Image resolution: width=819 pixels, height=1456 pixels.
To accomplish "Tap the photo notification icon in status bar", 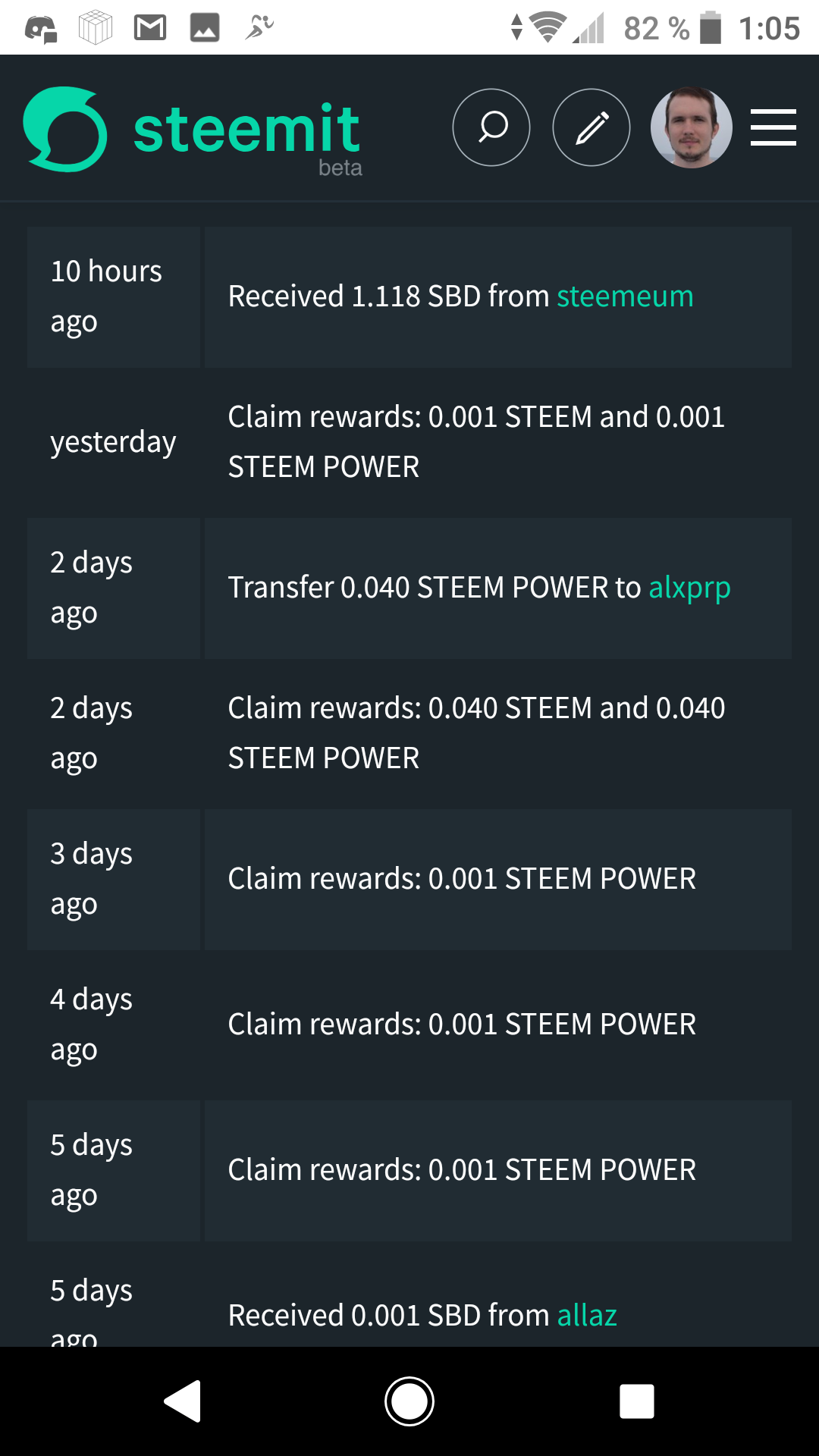I will 204,28.
